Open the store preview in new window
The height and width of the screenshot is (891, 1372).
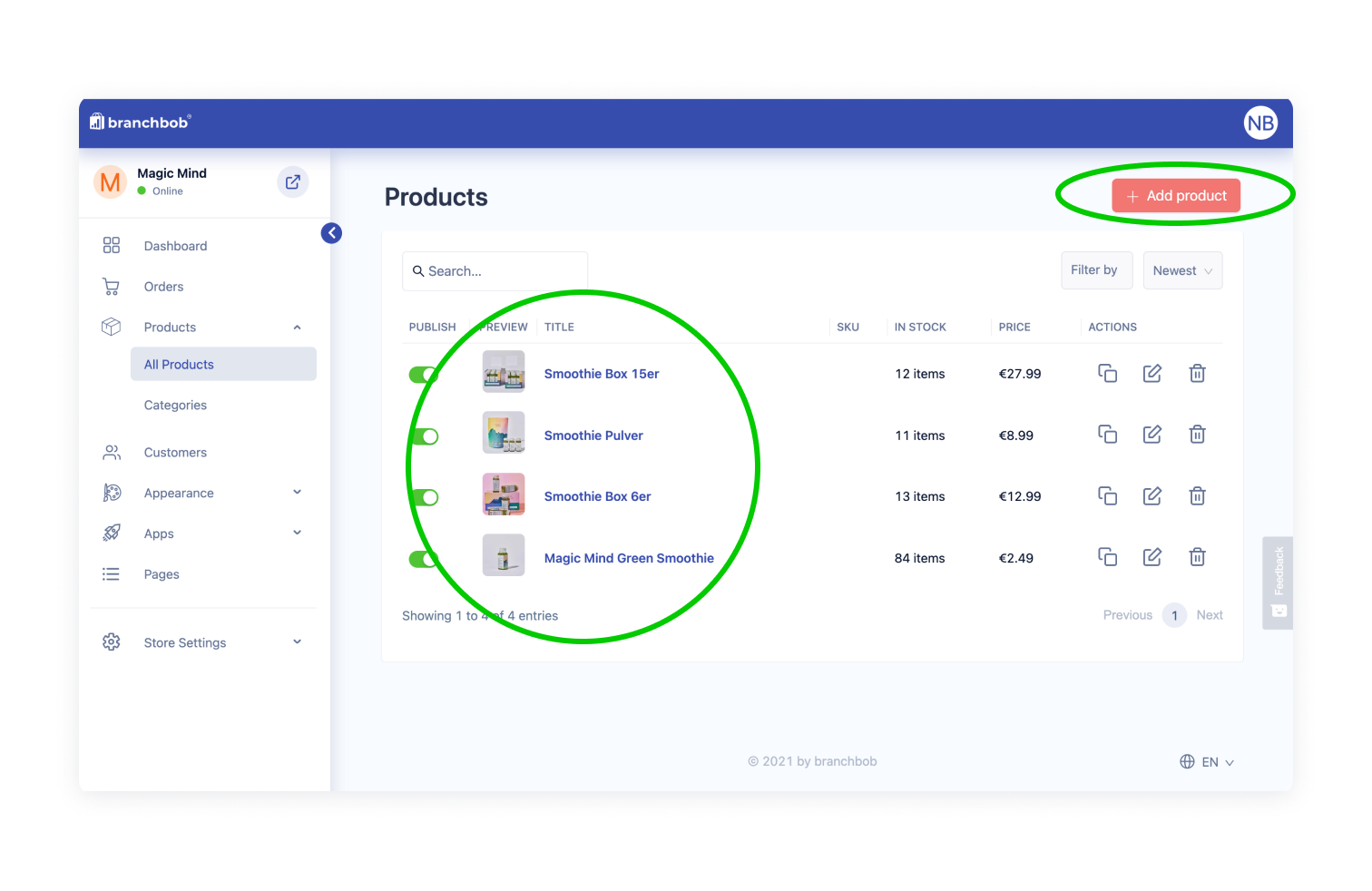(x=292, y=181)
